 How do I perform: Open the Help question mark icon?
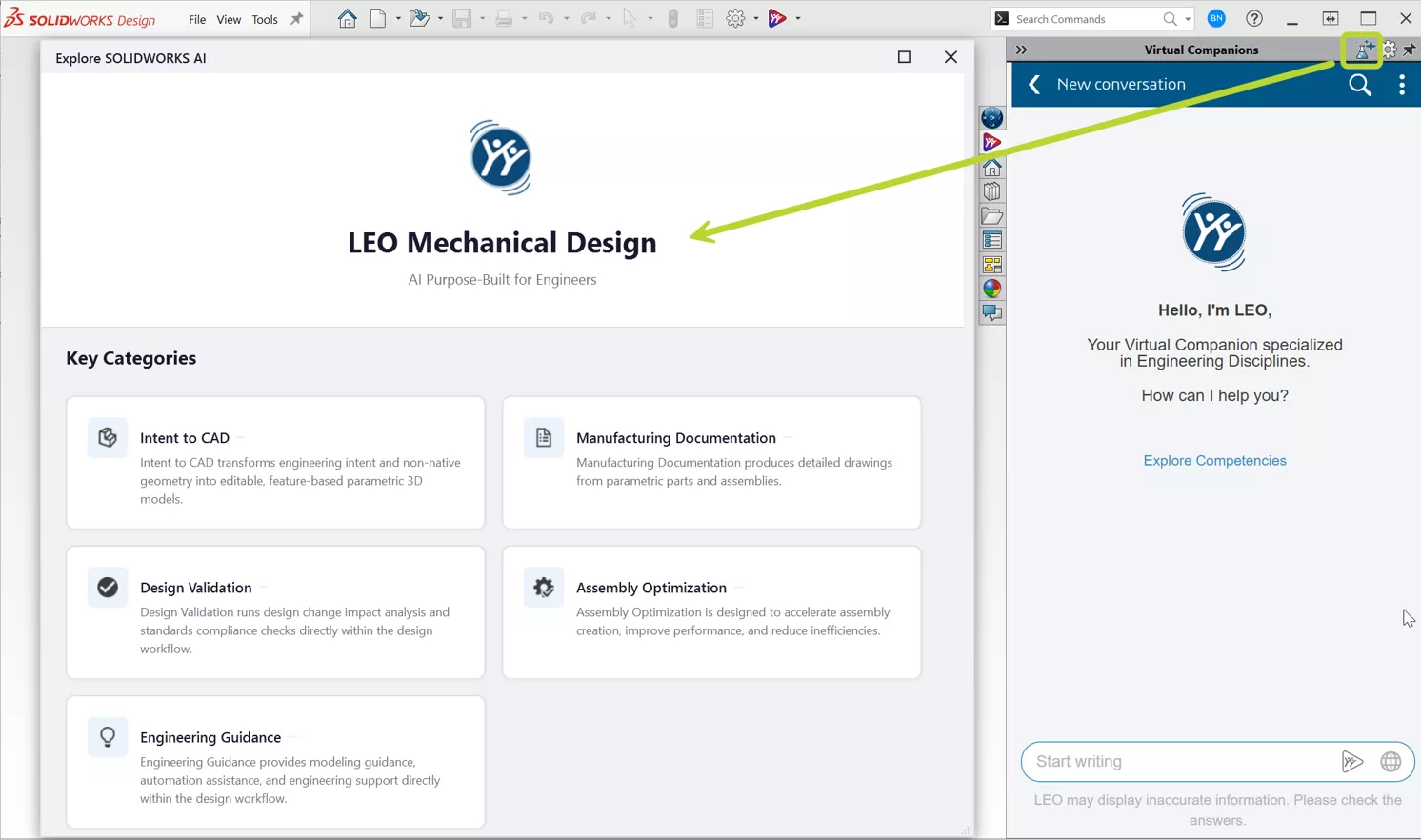1254,18
